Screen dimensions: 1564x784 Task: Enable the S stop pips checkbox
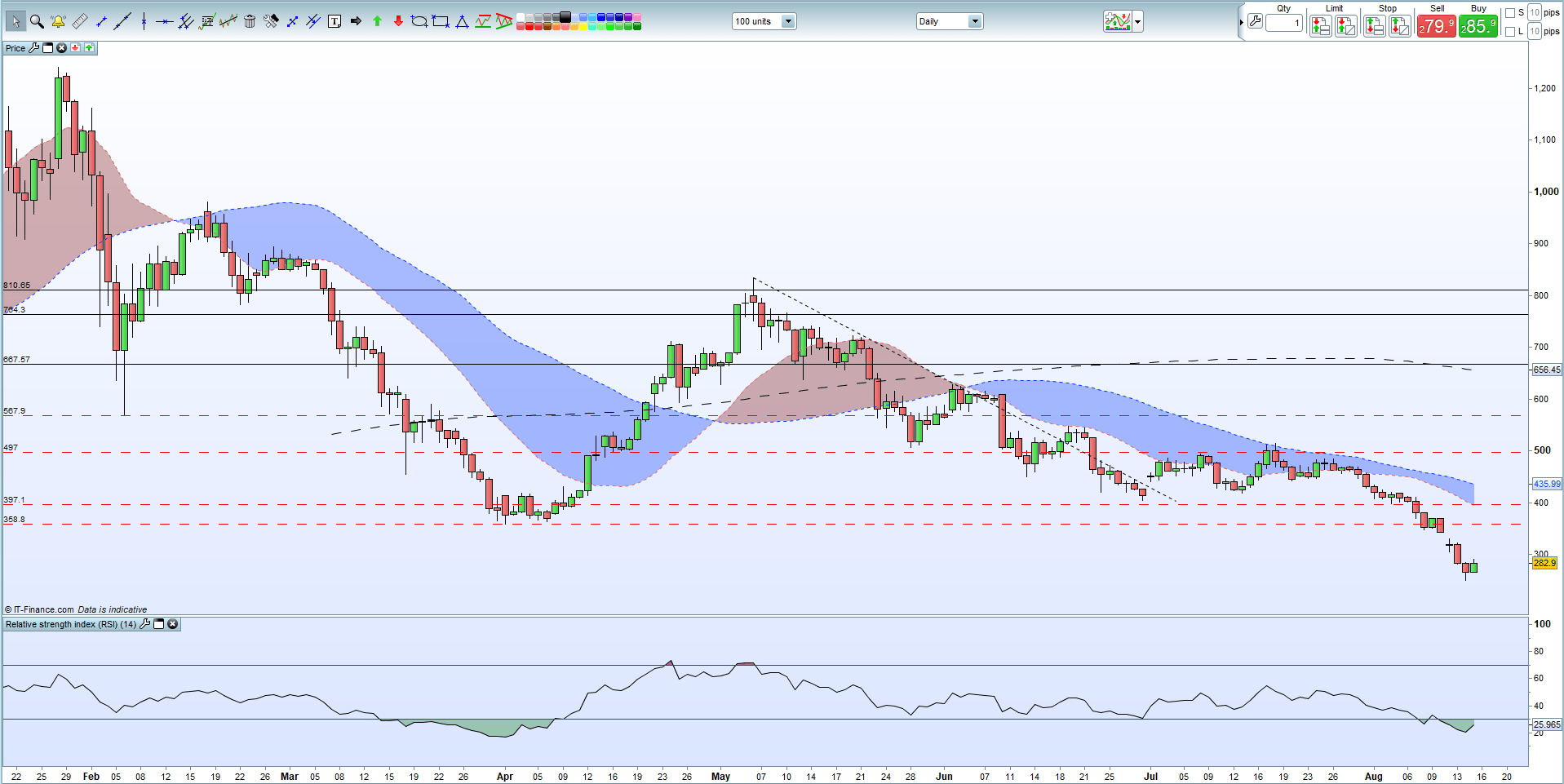pos(1510,13)
